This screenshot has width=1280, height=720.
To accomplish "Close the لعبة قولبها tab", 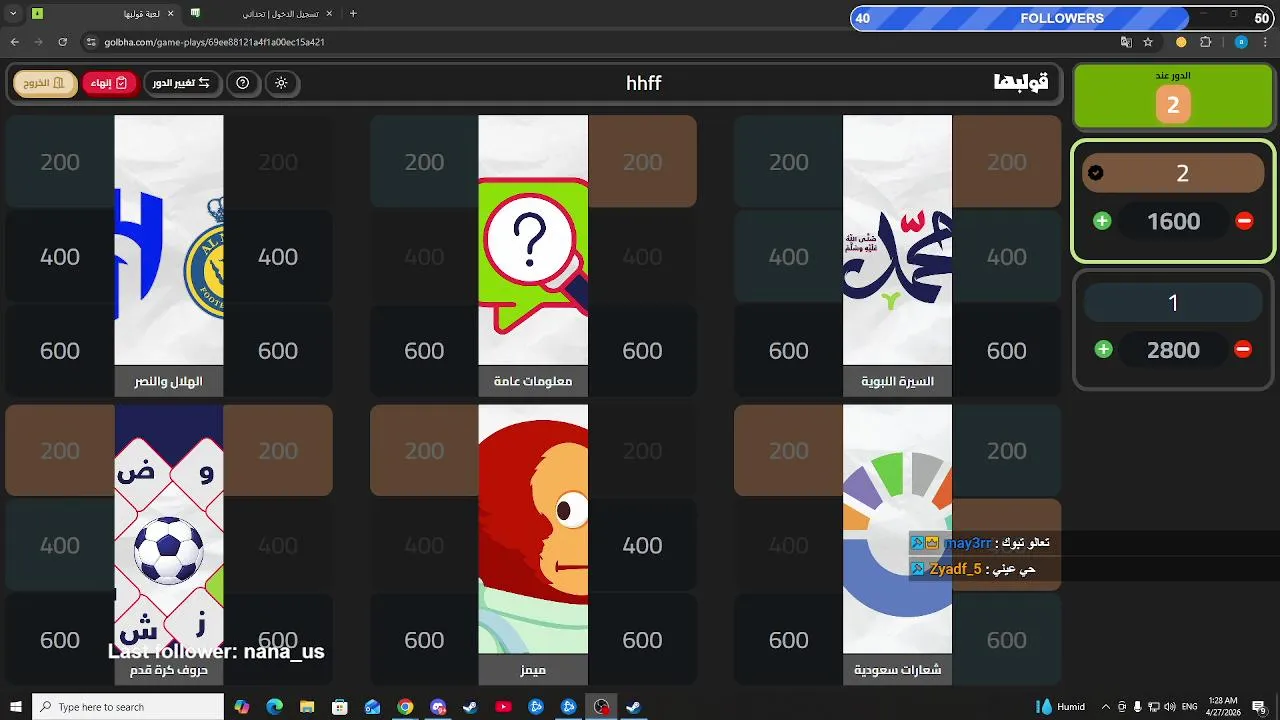I will [170, 14].
